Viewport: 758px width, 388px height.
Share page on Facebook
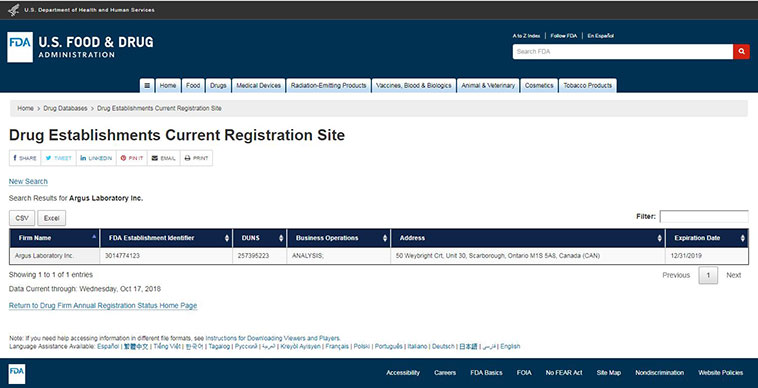coord(25,158)
